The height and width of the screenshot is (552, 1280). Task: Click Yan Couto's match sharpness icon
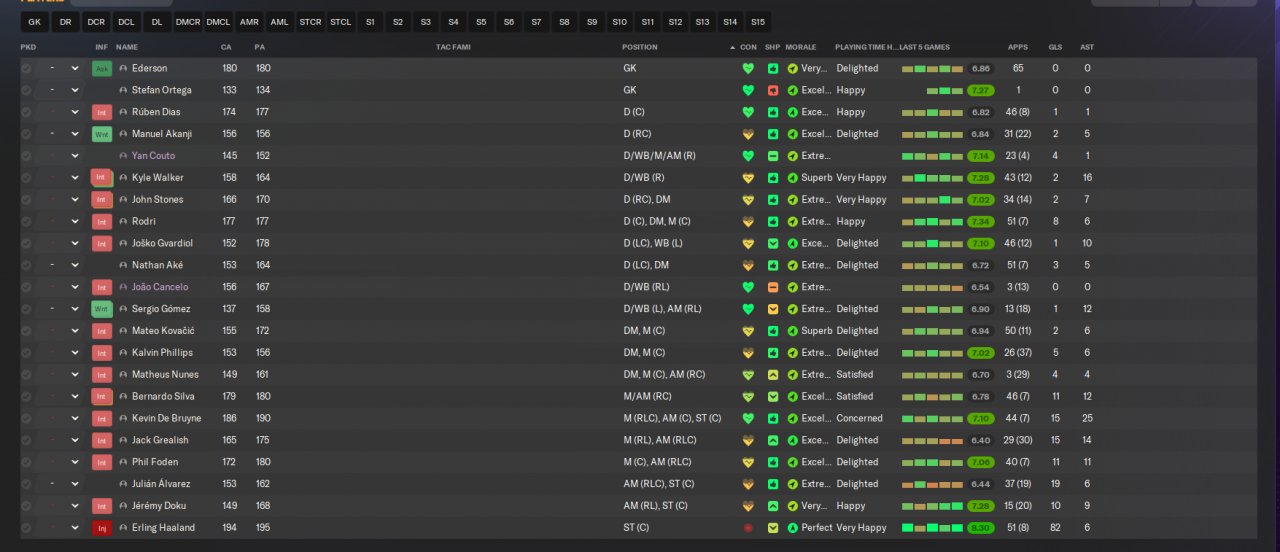coord(773,156)
